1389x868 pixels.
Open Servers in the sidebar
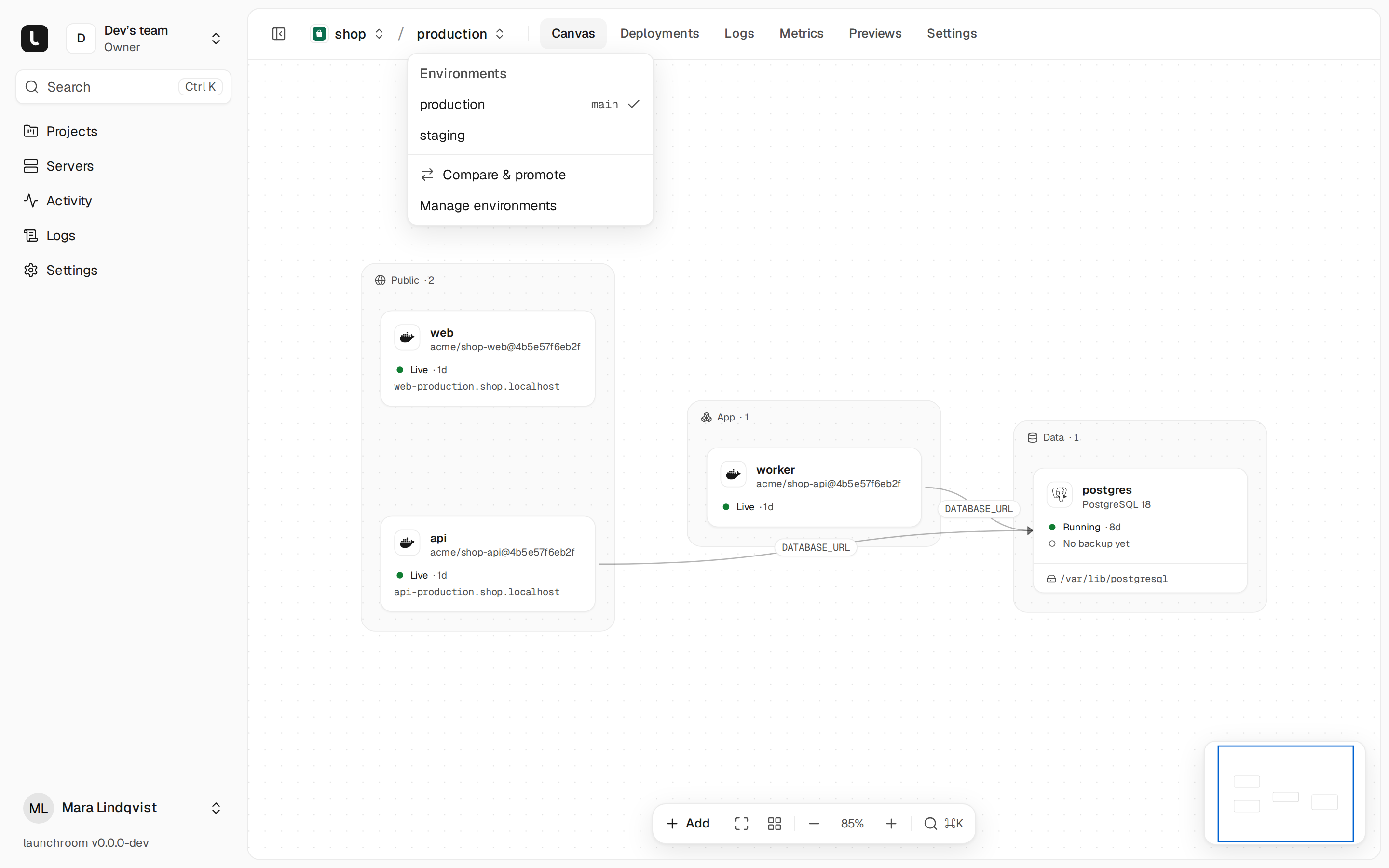[123, 166]
